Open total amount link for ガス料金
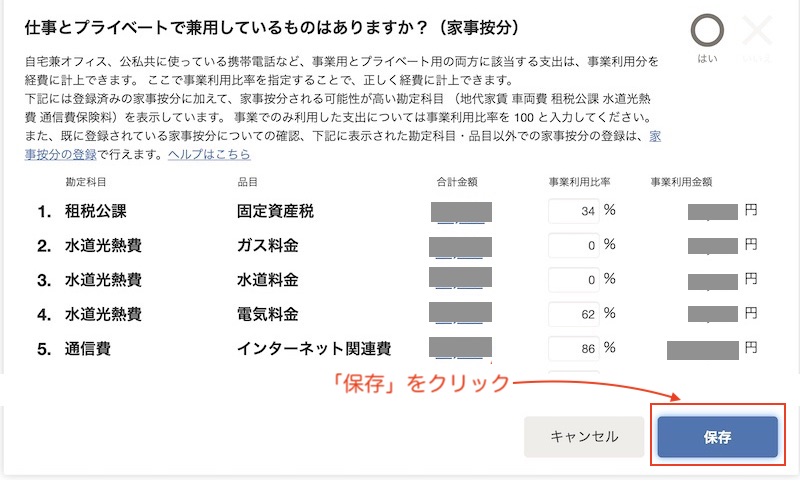Screen dimensions: 800x481 coord(460,247)
